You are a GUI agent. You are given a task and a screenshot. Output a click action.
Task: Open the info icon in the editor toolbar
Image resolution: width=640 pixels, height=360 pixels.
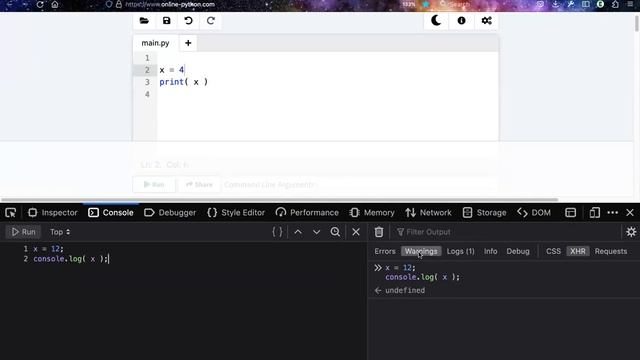(x=461, y=20)
